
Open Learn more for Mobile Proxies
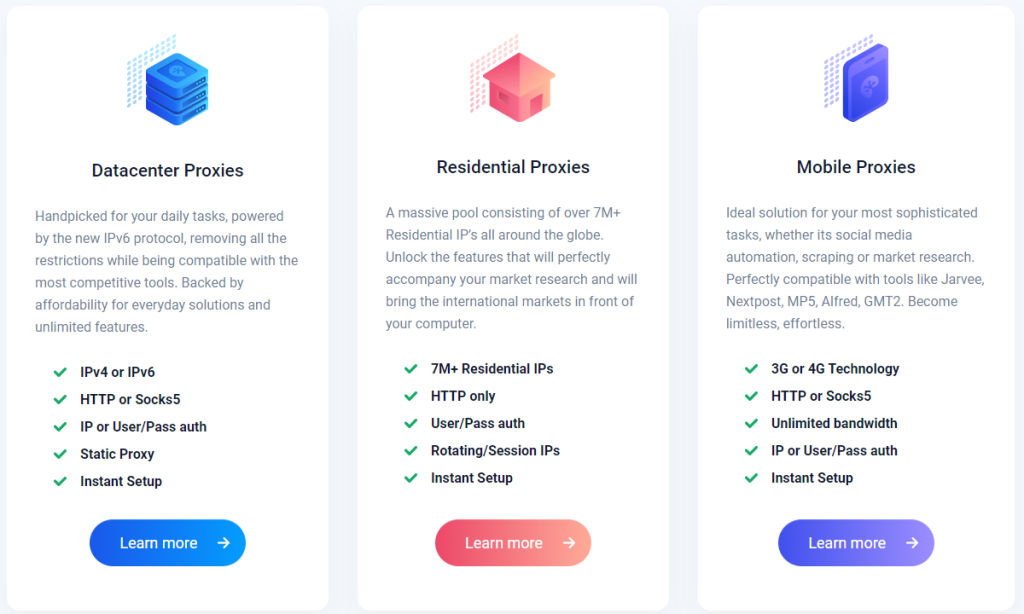[855, 543]
